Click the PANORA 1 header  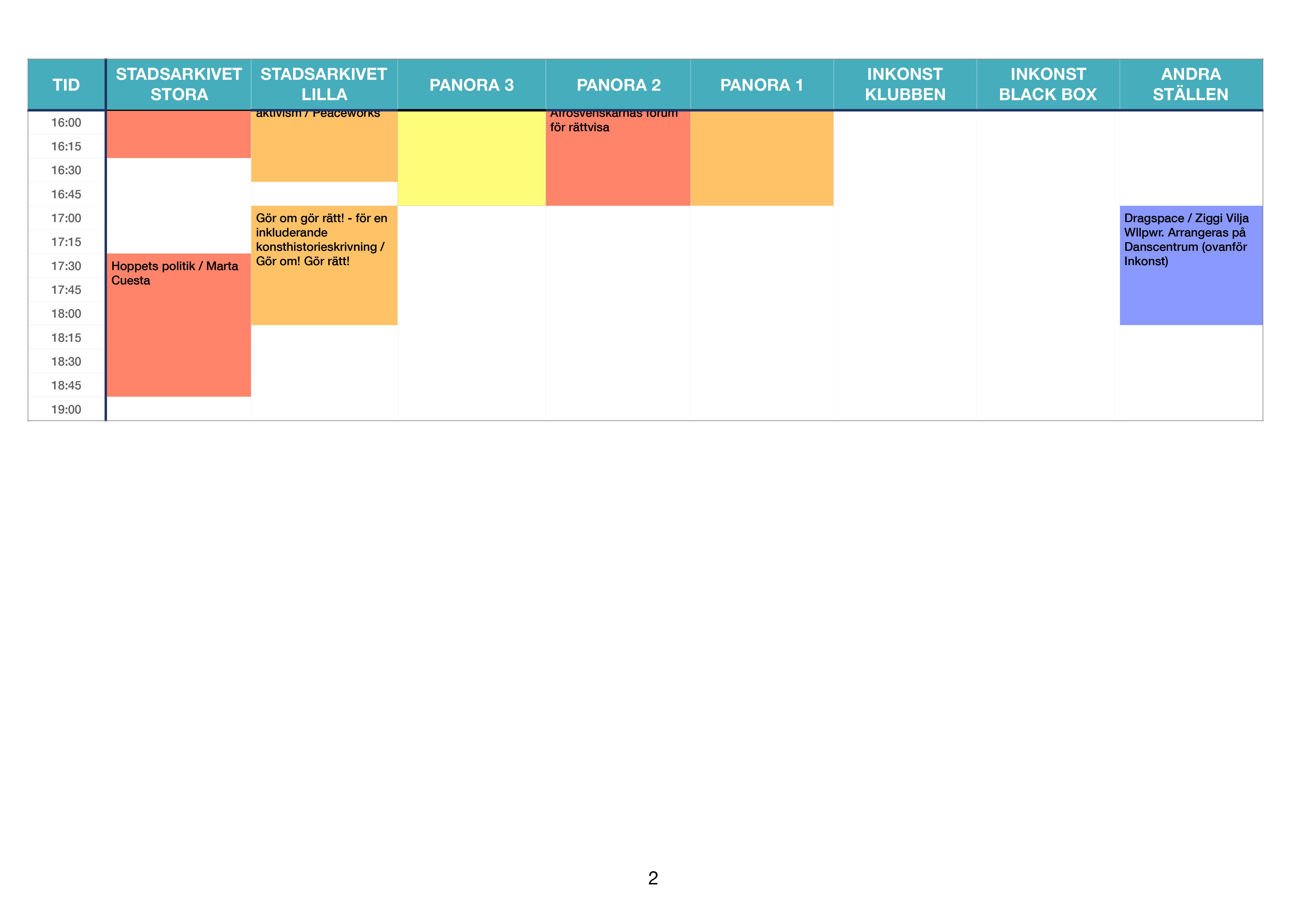point(762,85)
